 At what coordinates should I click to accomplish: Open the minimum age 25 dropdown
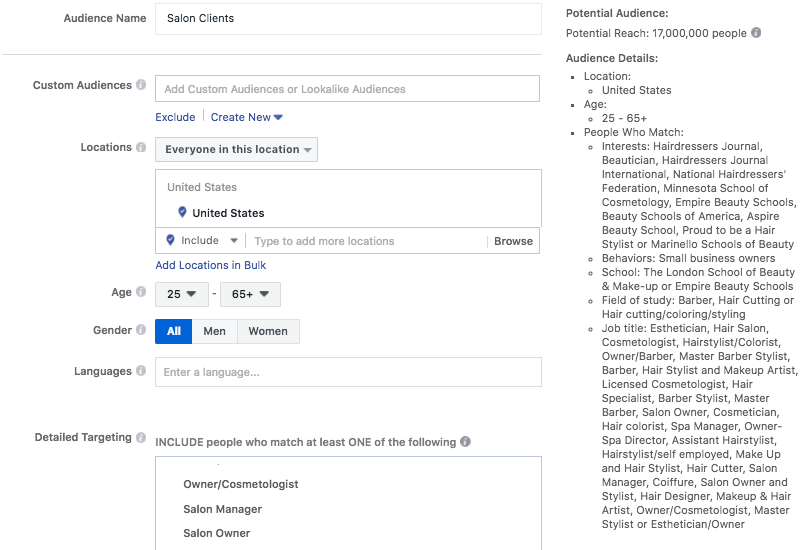[182, 294]
